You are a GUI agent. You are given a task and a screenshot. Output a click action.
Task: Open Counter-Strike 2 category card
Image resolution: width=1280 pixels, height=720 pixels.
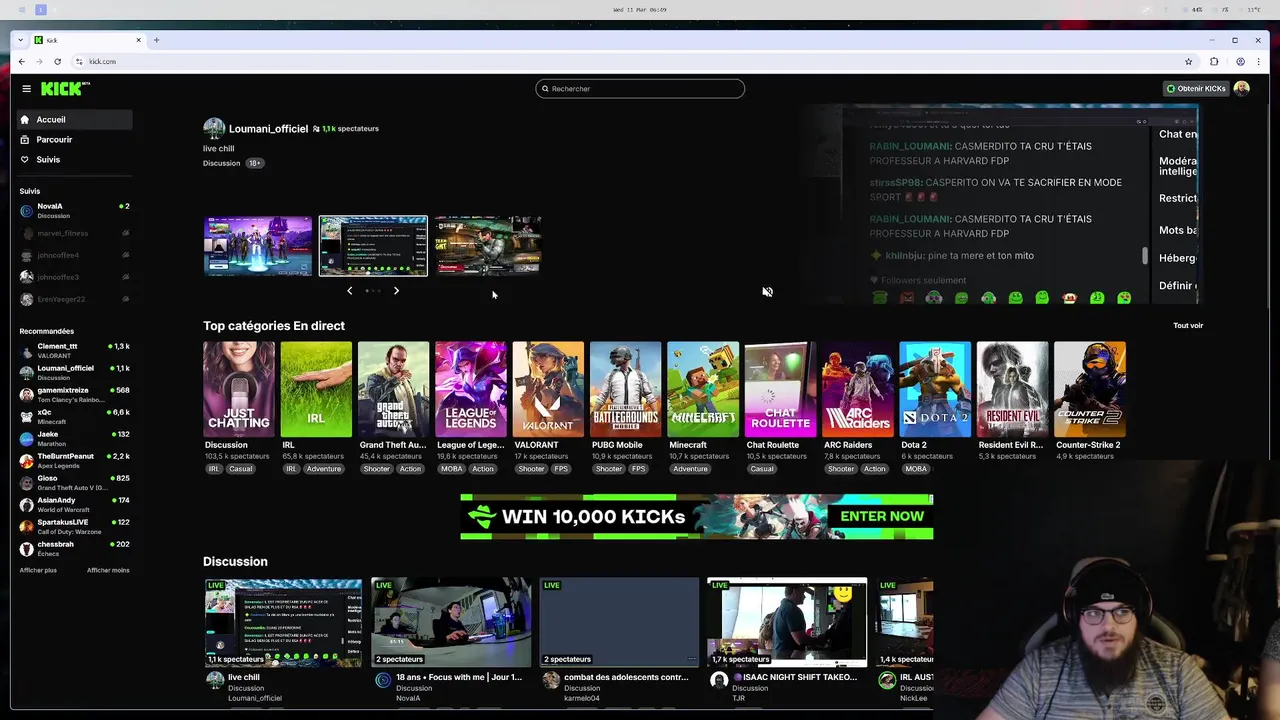click(x=1090, y=390)
